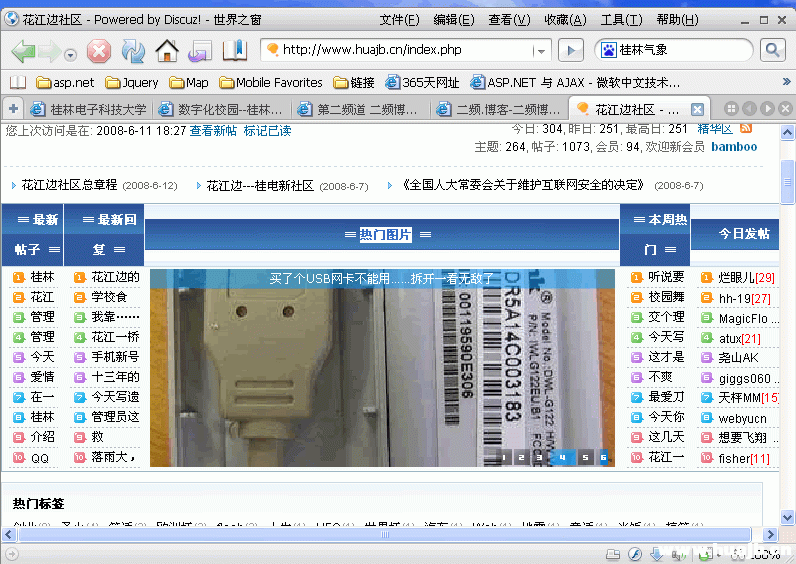Viewport: 796px width, 564px height.
Task: Open the 花江边社区总章程 announcement link
Action: [x=69, y=185]
